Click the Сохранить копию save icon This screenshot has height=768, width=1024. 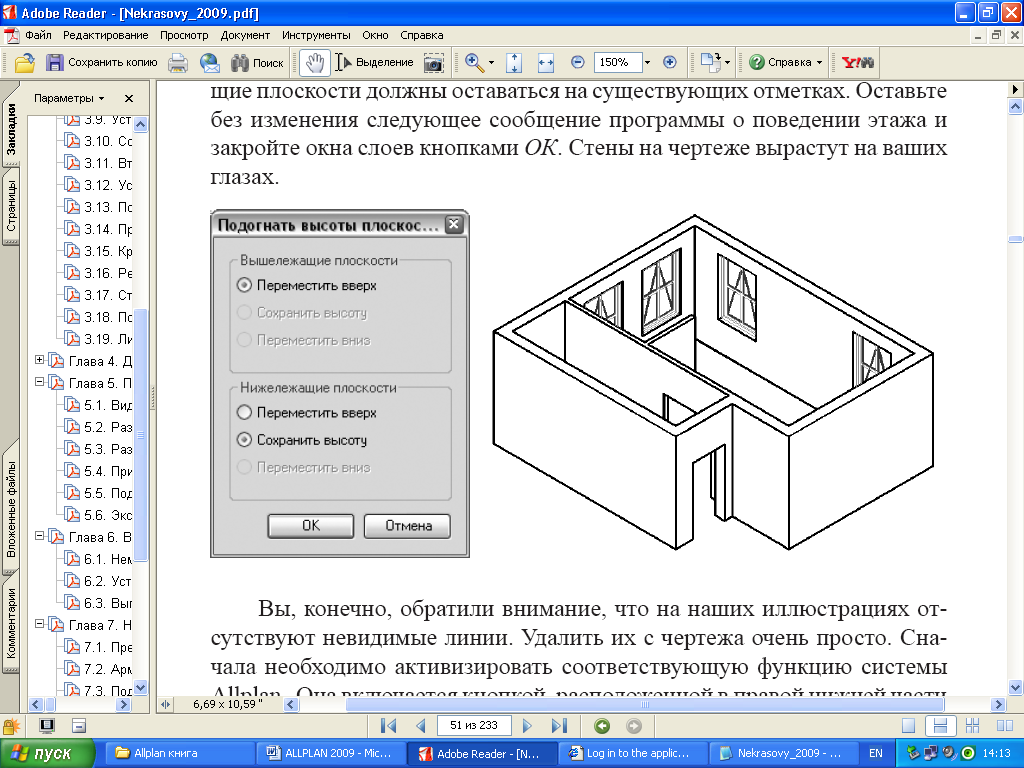coord(55,63)
